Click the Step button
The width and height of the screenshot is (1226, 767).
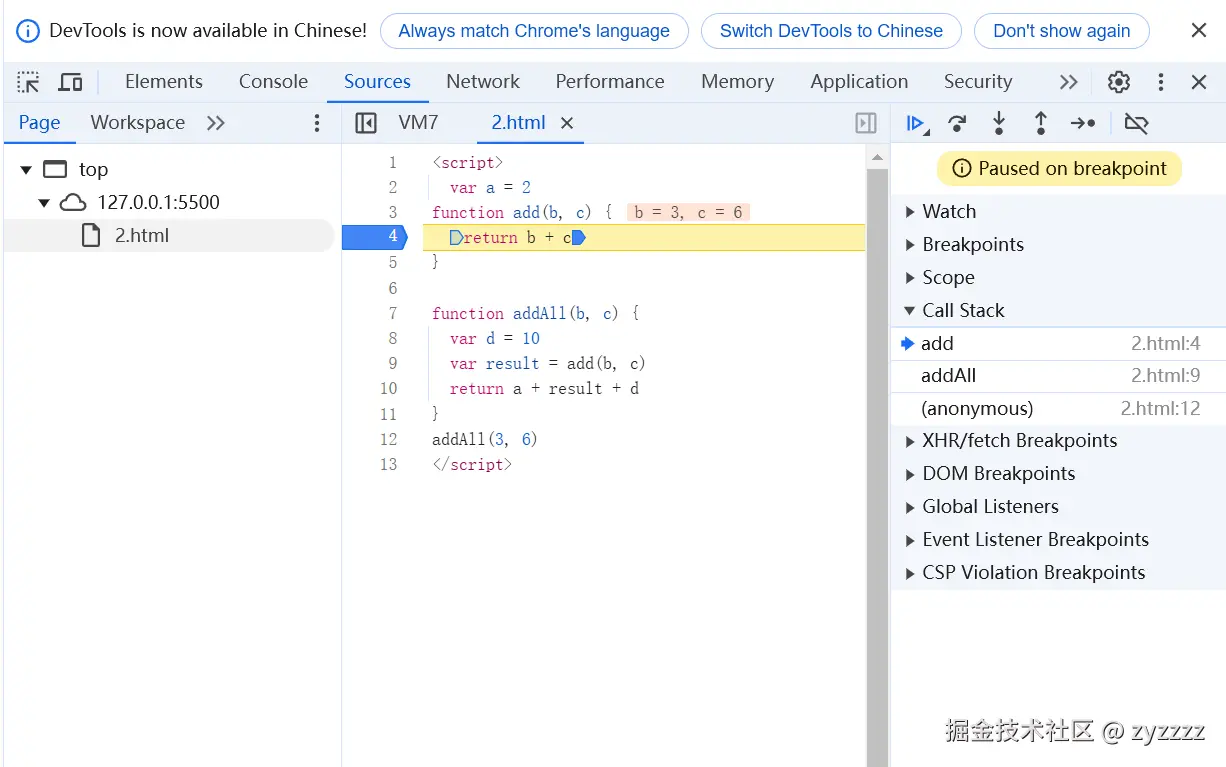tap(1083, 123)
